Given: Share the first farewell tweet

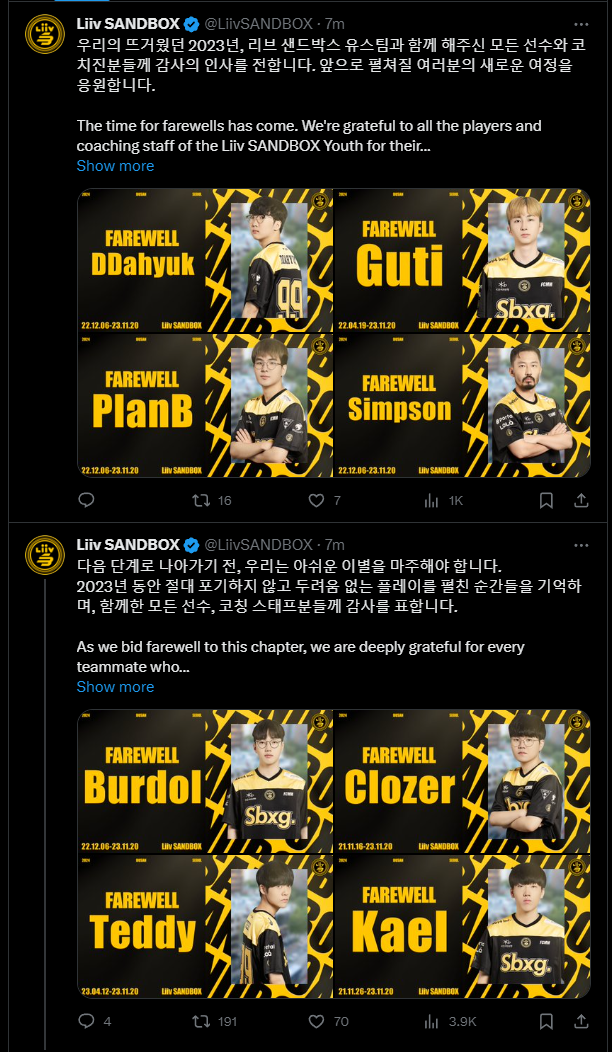Looking at the screenshot, I should click(x=582, y=501).
